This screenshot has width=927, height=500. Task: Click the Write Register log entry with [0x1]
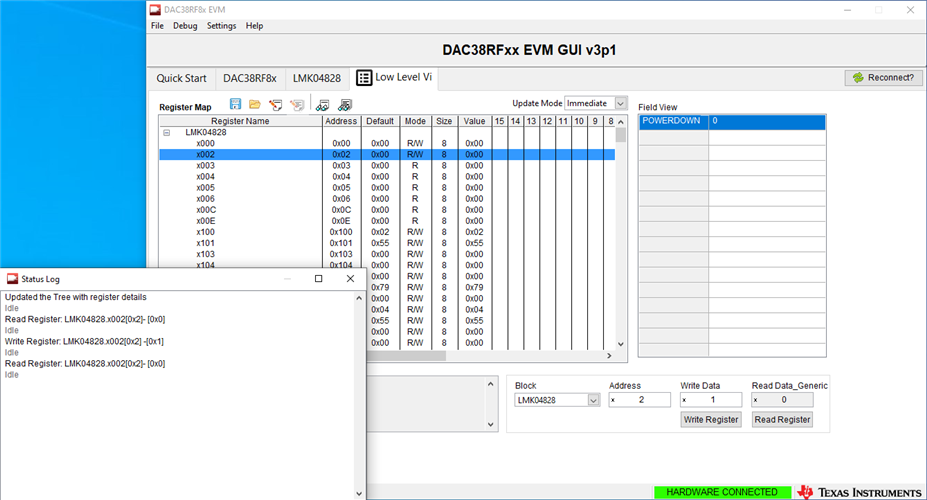click(85, 342)
